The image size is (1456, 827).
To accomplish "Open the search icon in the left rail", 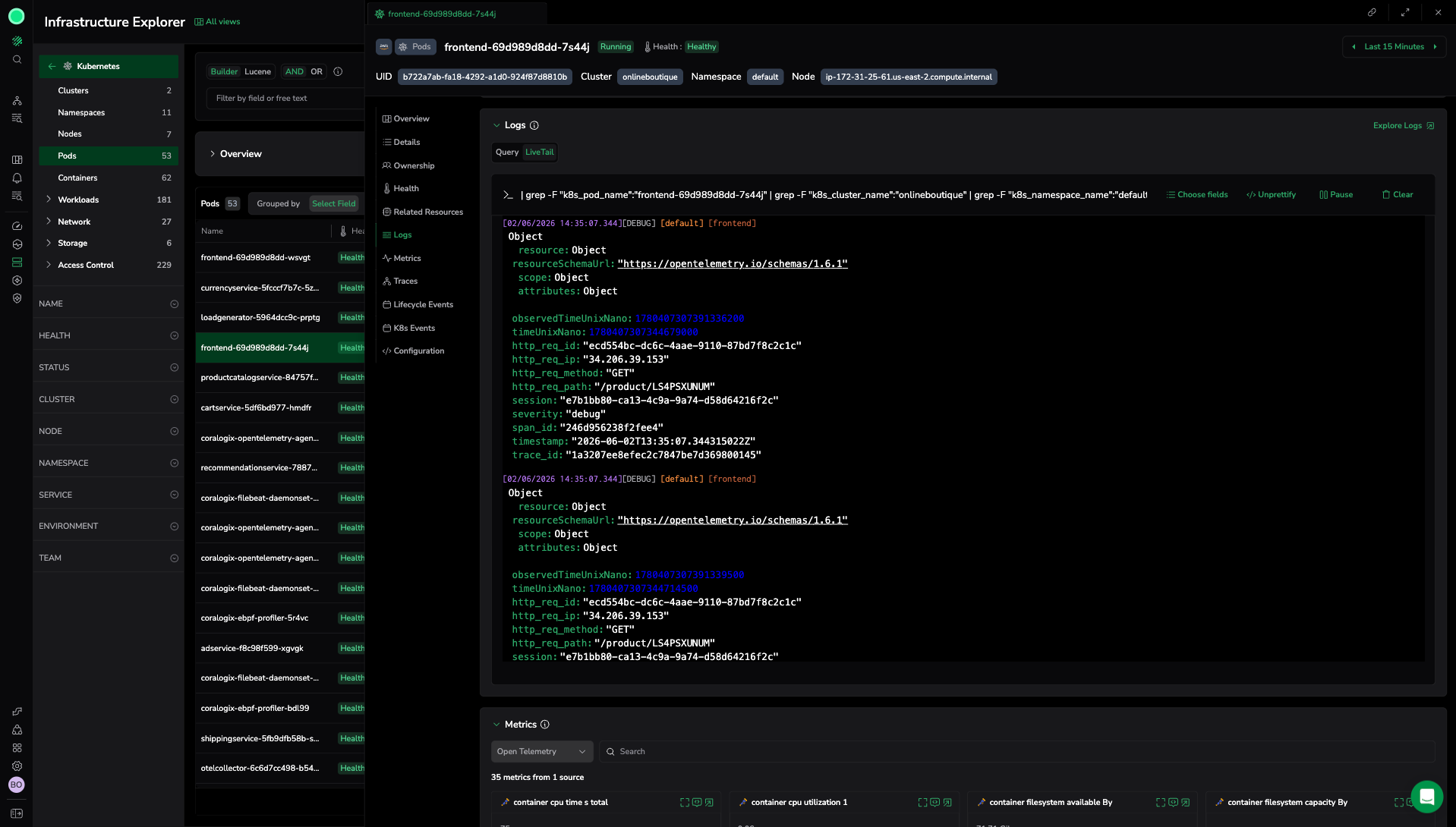I will coord(17,60).
